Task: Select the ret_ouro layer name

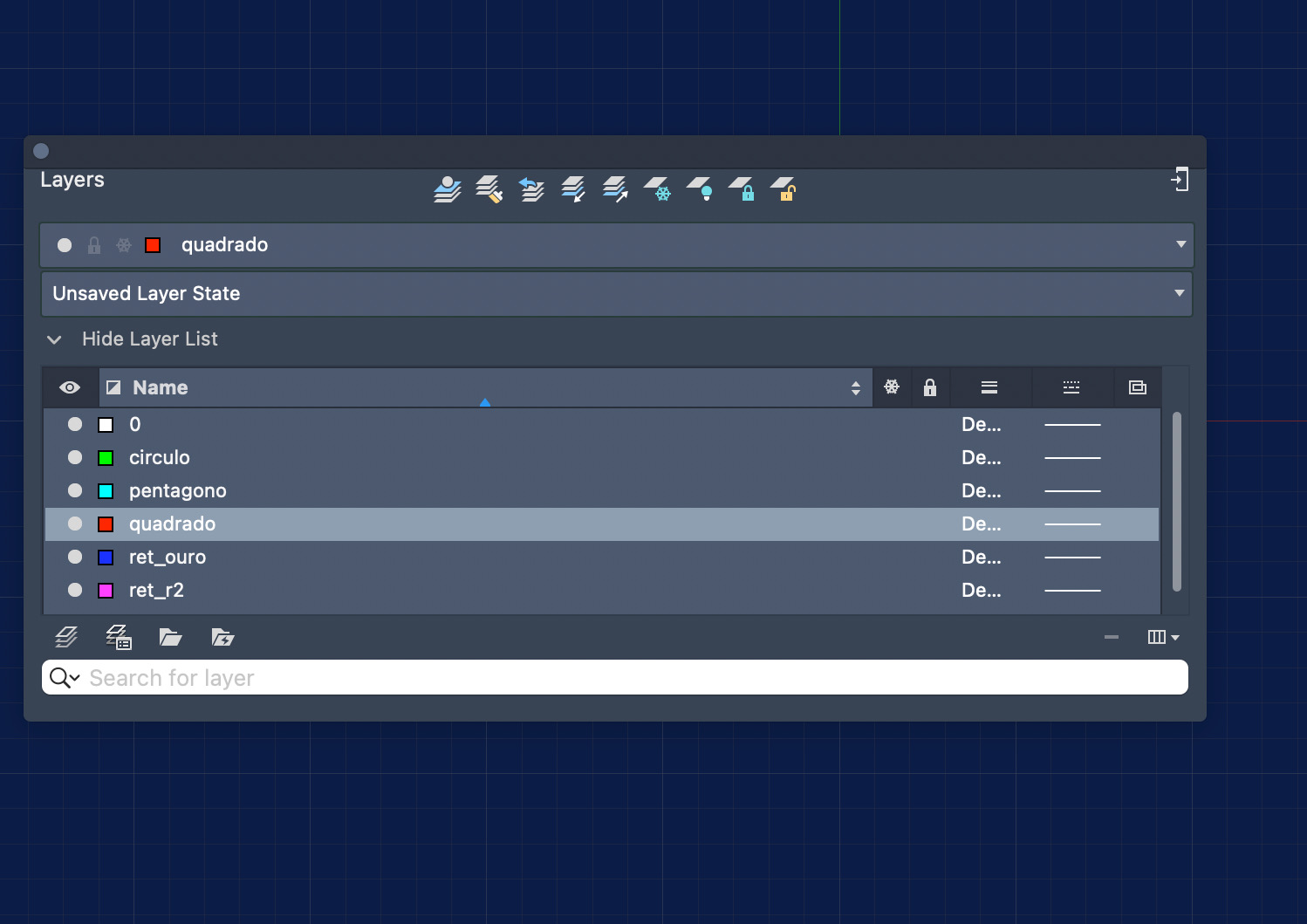Action: [x=168, y=557]
